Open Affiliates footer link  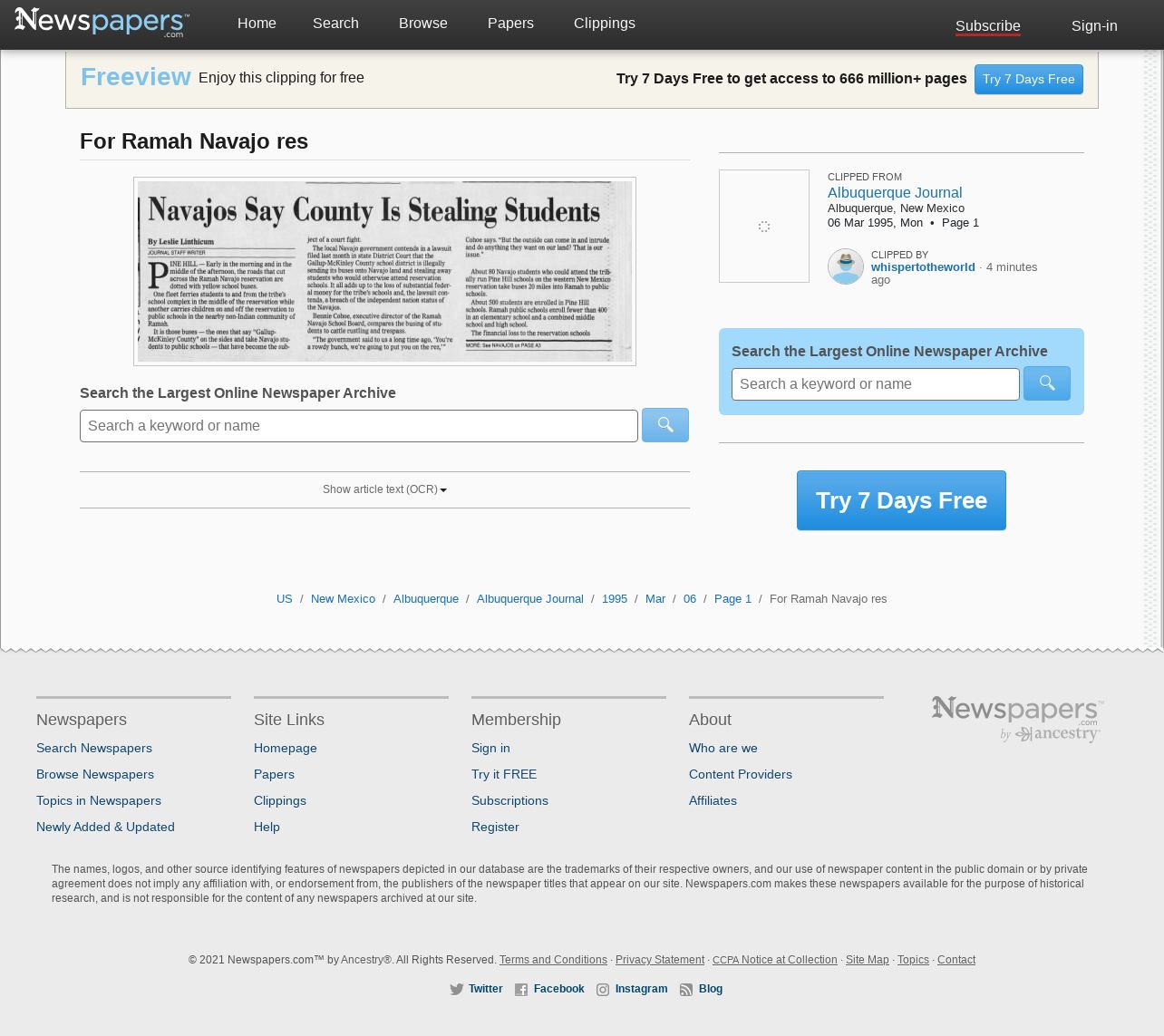[x=713, y=800]
